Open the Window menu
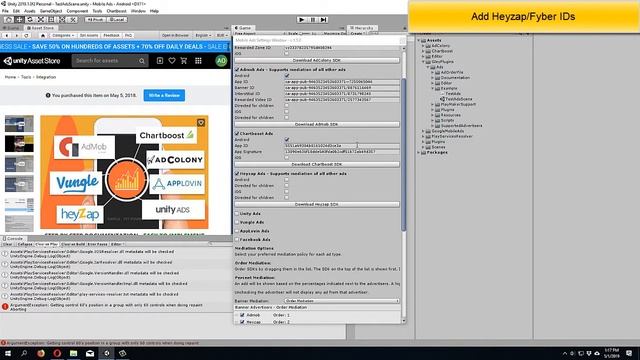 pyautogui.click(x=138, y=11)
